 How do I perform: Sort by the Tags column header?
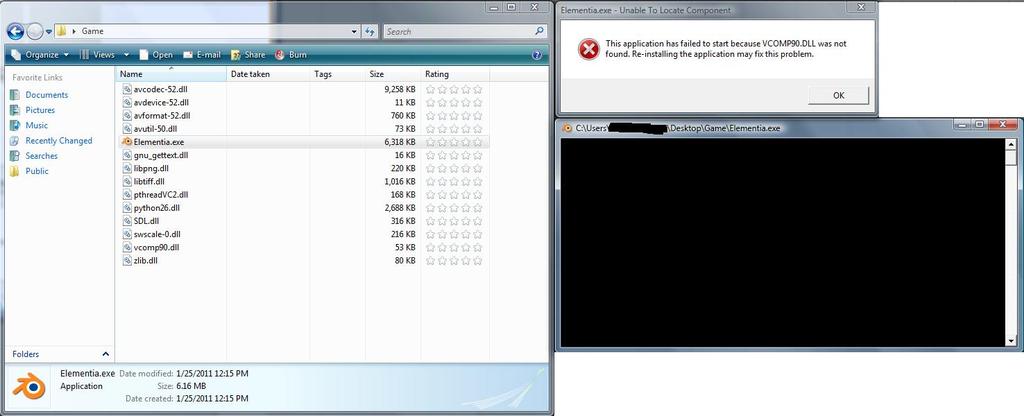pyautogui.click(x=337, y=74)
